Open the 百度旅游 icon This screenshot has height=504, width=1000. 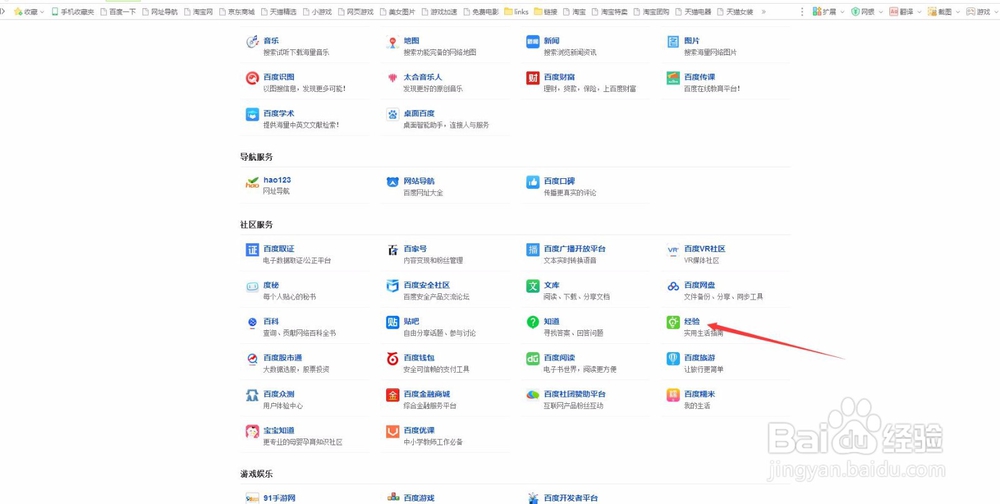pos(673,359)
